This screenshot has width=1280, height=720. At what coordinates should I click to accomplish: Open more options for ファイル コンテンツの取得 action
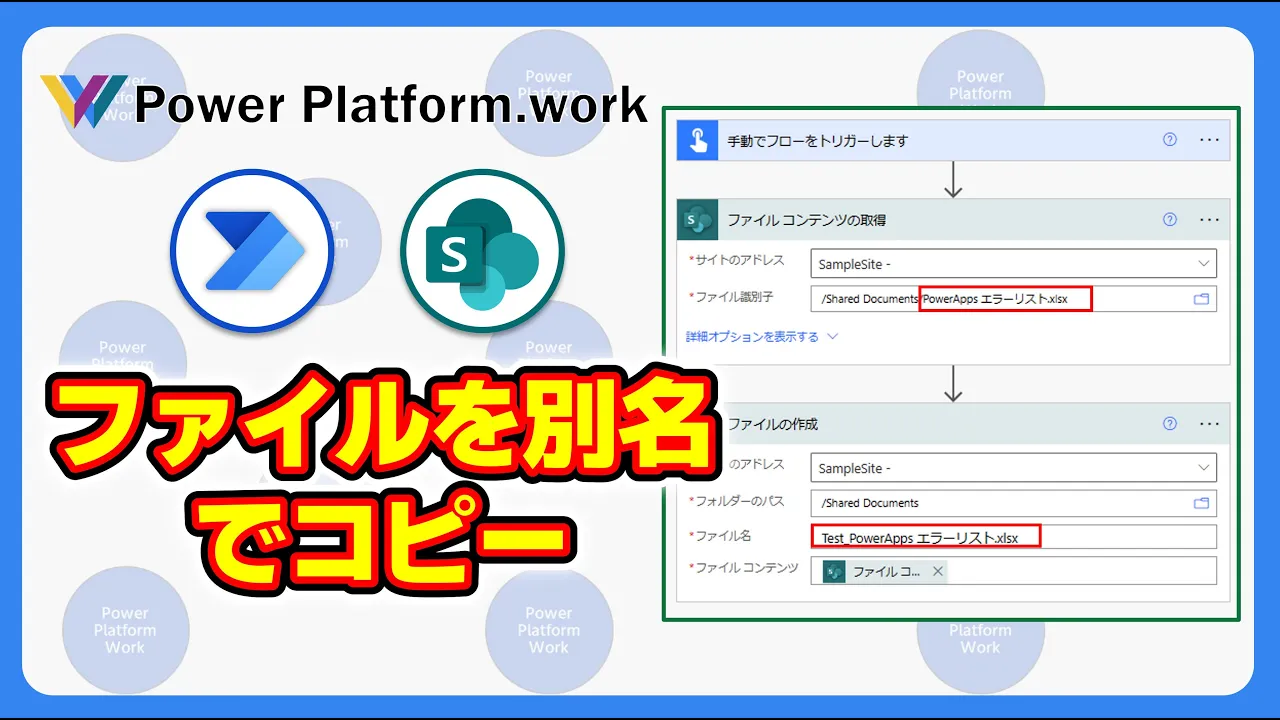1209,219
